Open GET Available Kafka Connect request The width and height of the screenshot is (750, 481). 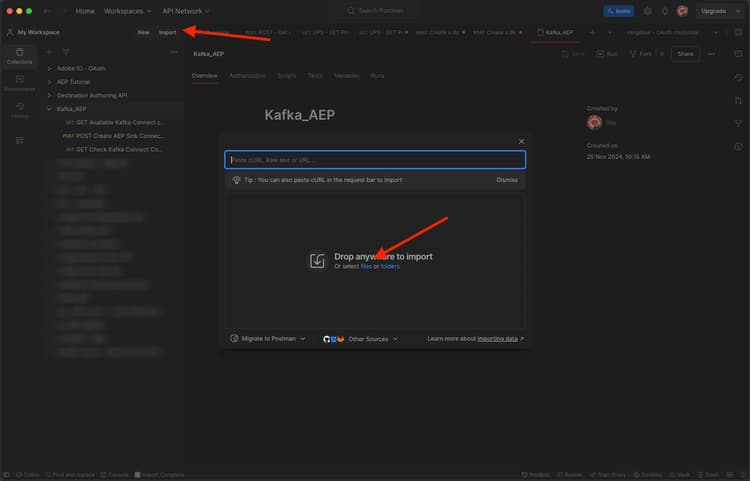pyautogui.click(x=115, y=122)
